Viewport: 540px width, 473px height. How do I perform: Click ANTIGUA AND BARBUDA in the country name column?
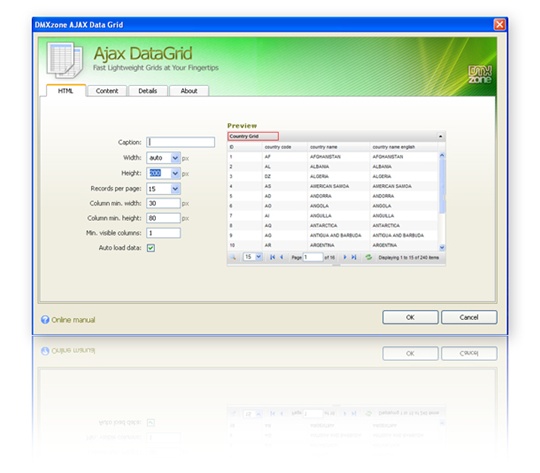click(335, 235)
